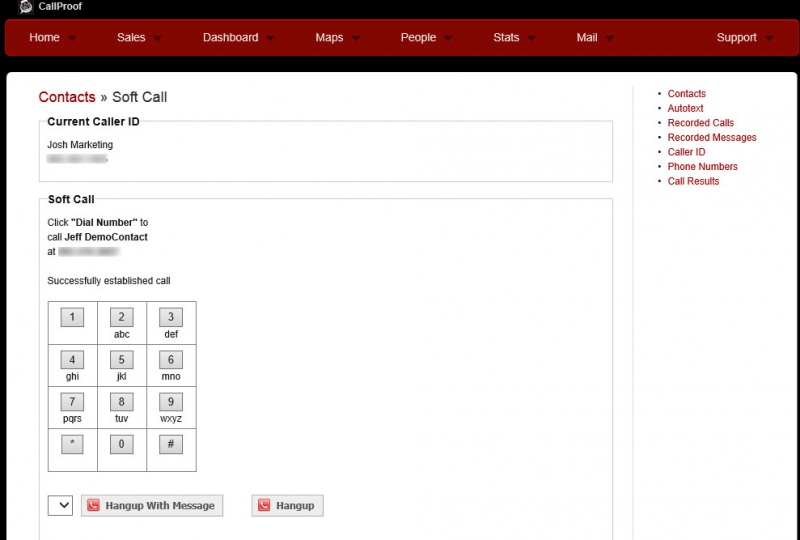
Task: Expand the Sales menu dropdown
Action: pos(158,39)
